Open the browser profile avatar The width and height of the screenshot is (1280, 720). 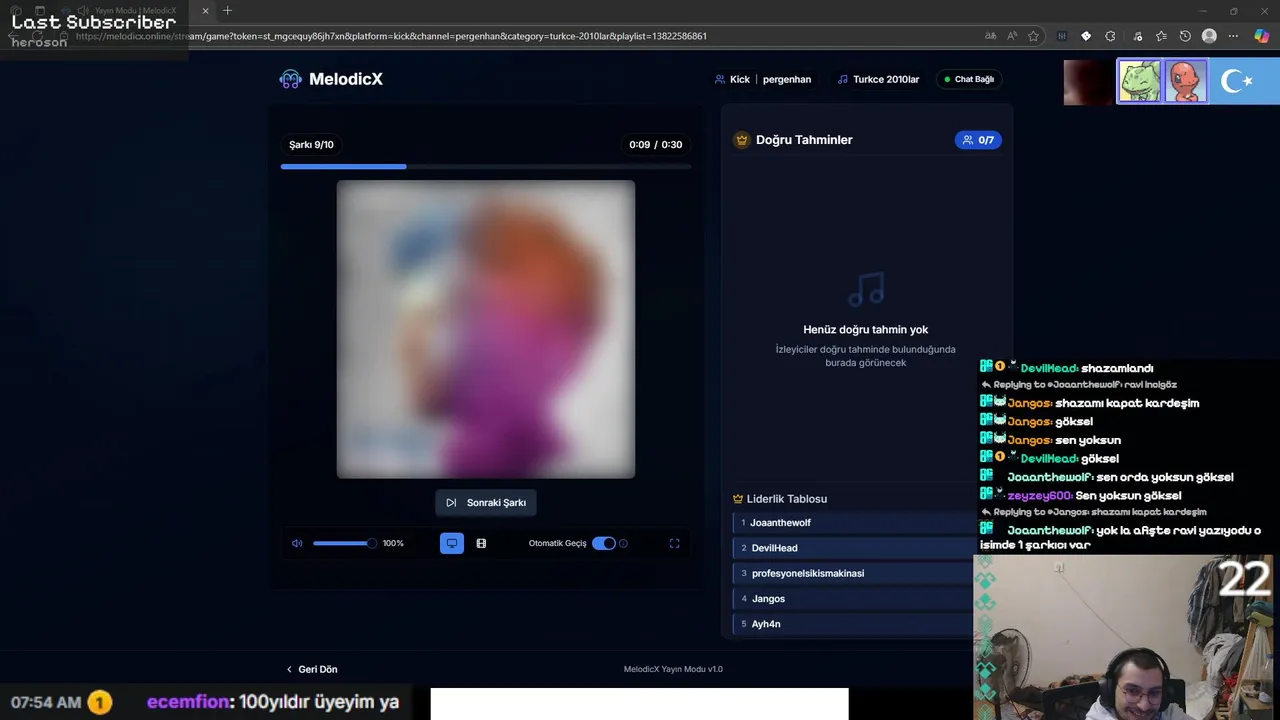tap(1209, 36)
